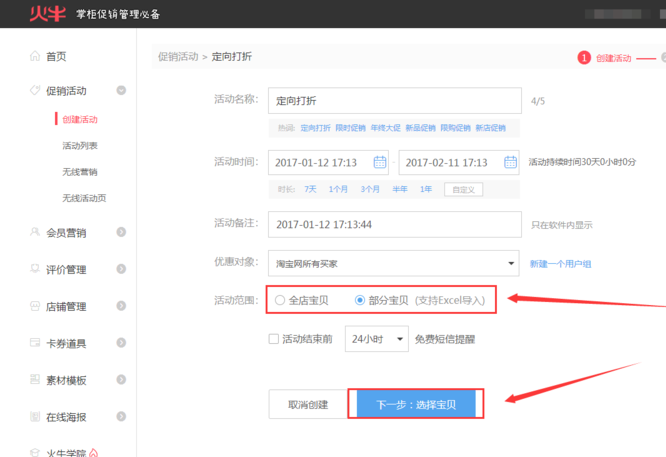This screenshot has width=666, height=457.
Task: Open 无线营销 in the sidebar
Action: 80,172
